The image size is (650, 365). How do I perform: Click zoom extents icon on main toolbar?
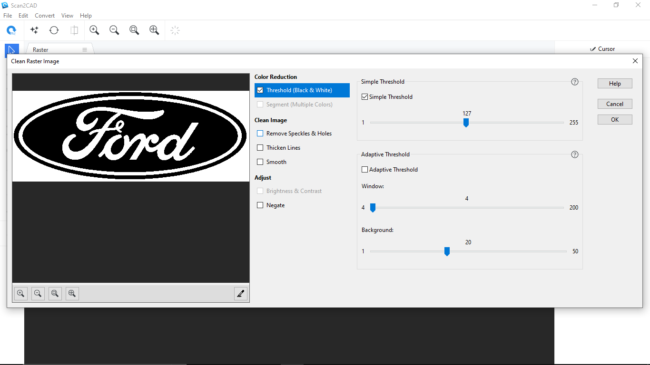(x=154, y=30)
